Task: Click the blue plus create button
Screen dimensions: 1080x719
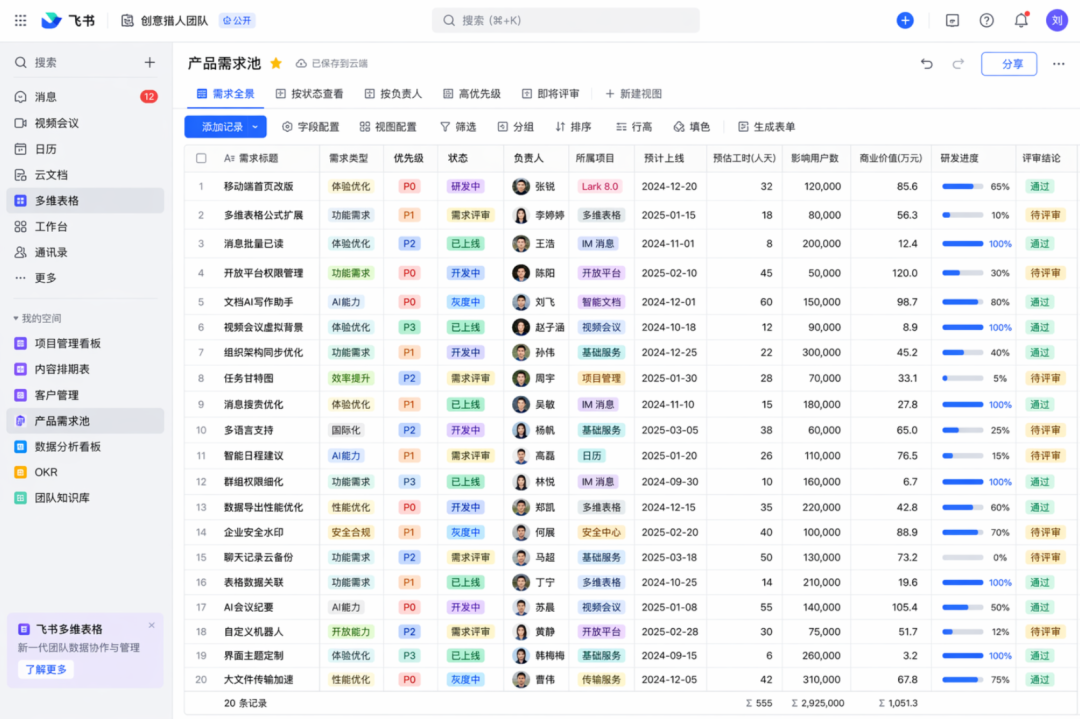Action: (905, 20)
